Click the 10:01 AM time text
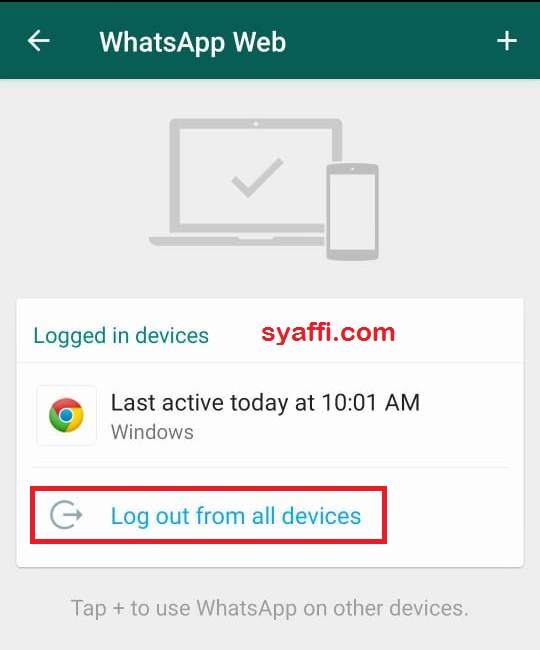 coord(371,403)
